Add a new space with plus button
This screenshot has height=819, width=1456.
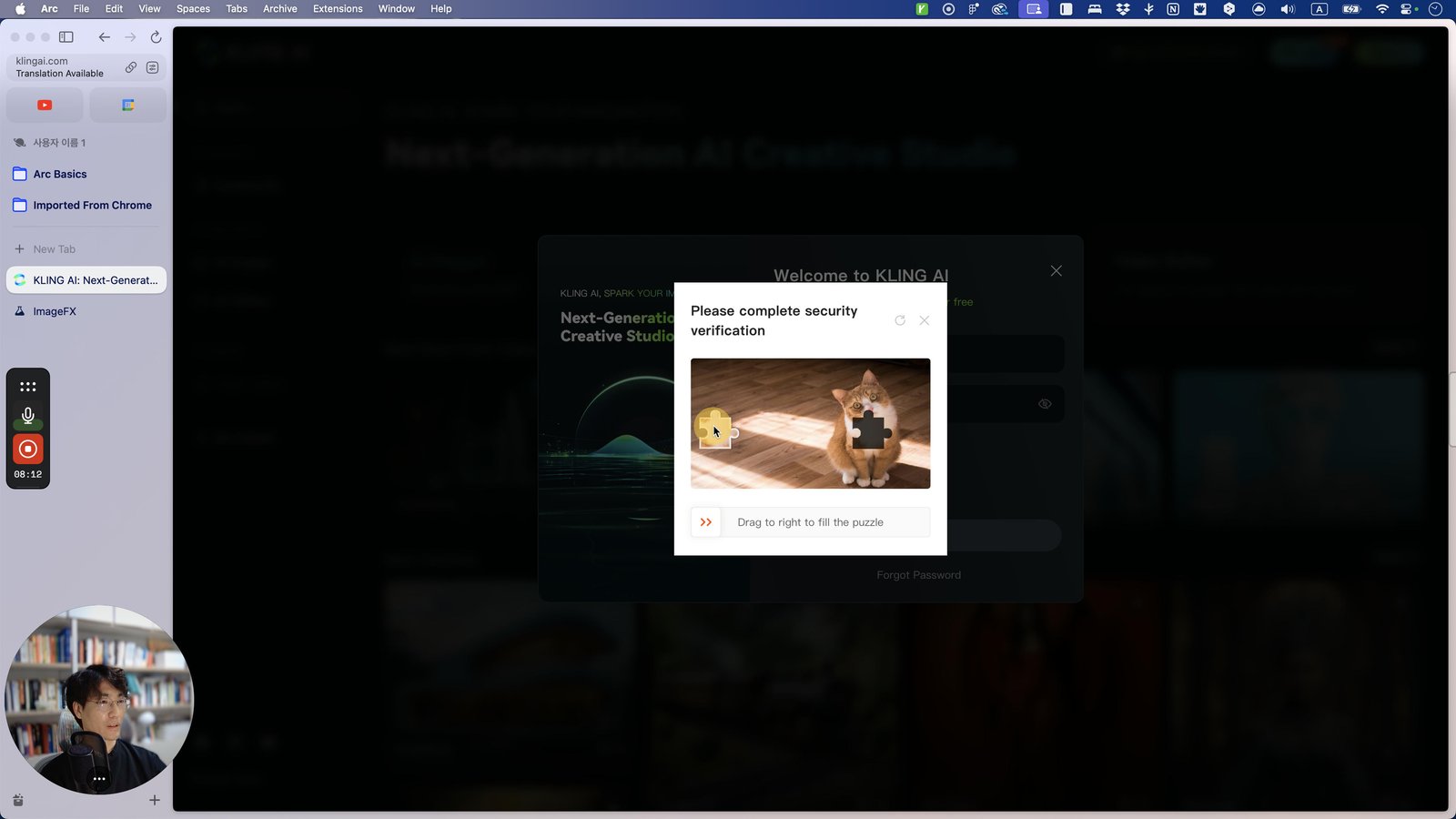(x=155, y=800)
